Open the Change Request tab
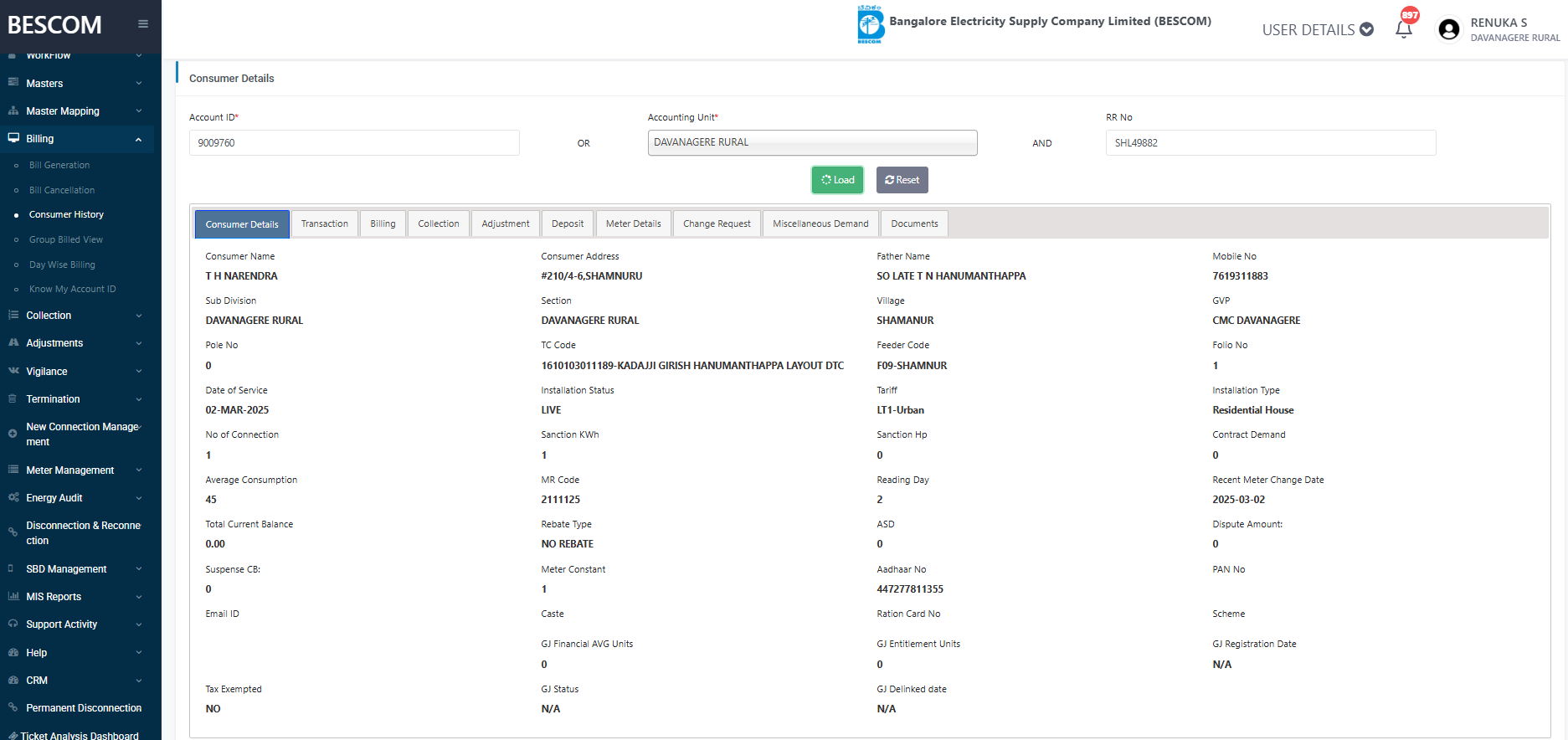 coord(717,224)
